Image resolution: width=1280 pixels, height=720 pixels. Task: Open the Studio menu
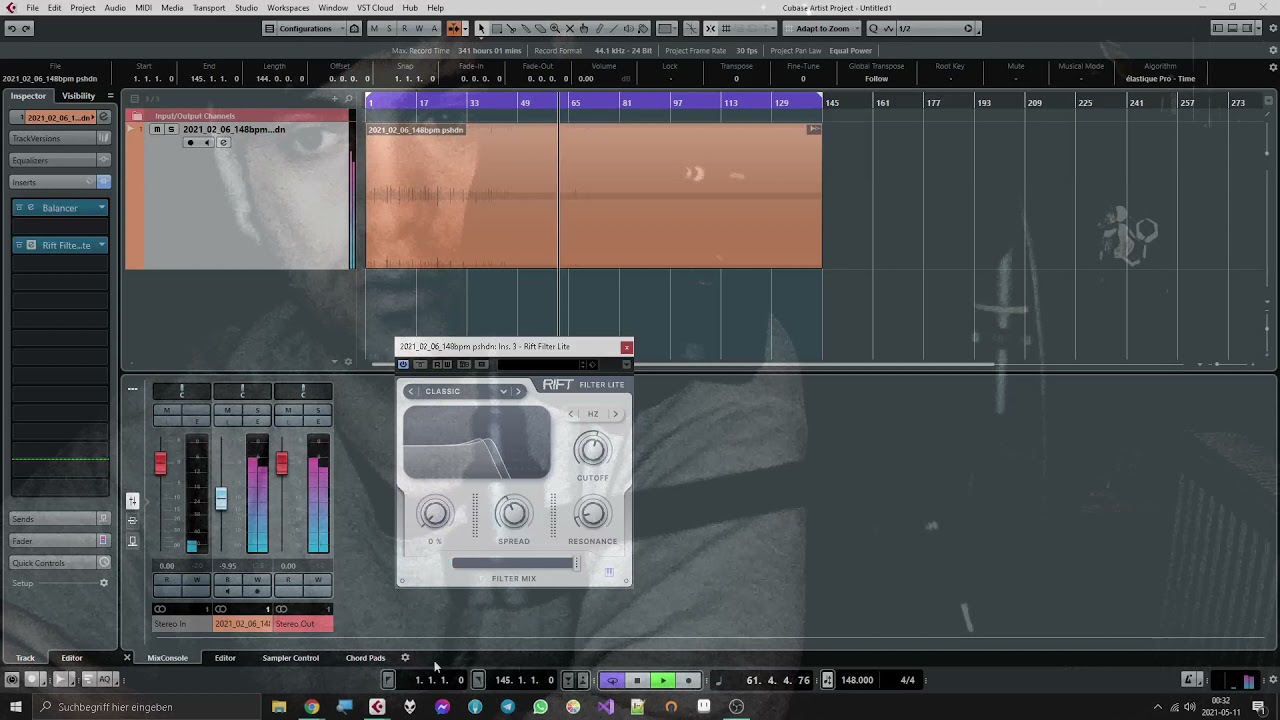pos(246,8)
